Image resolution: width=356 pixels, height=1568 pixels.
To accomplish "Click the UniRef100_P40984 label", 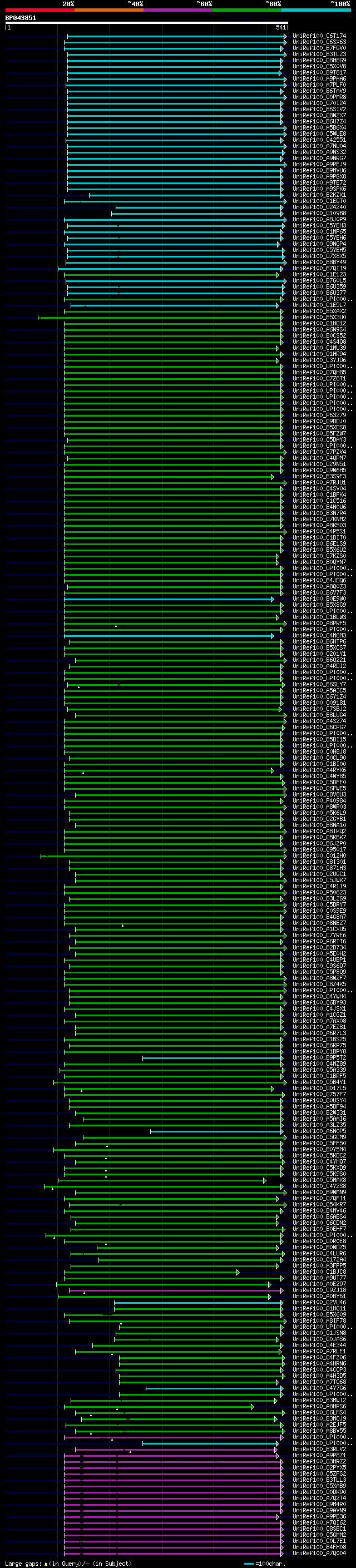I will tap(319, 800).
